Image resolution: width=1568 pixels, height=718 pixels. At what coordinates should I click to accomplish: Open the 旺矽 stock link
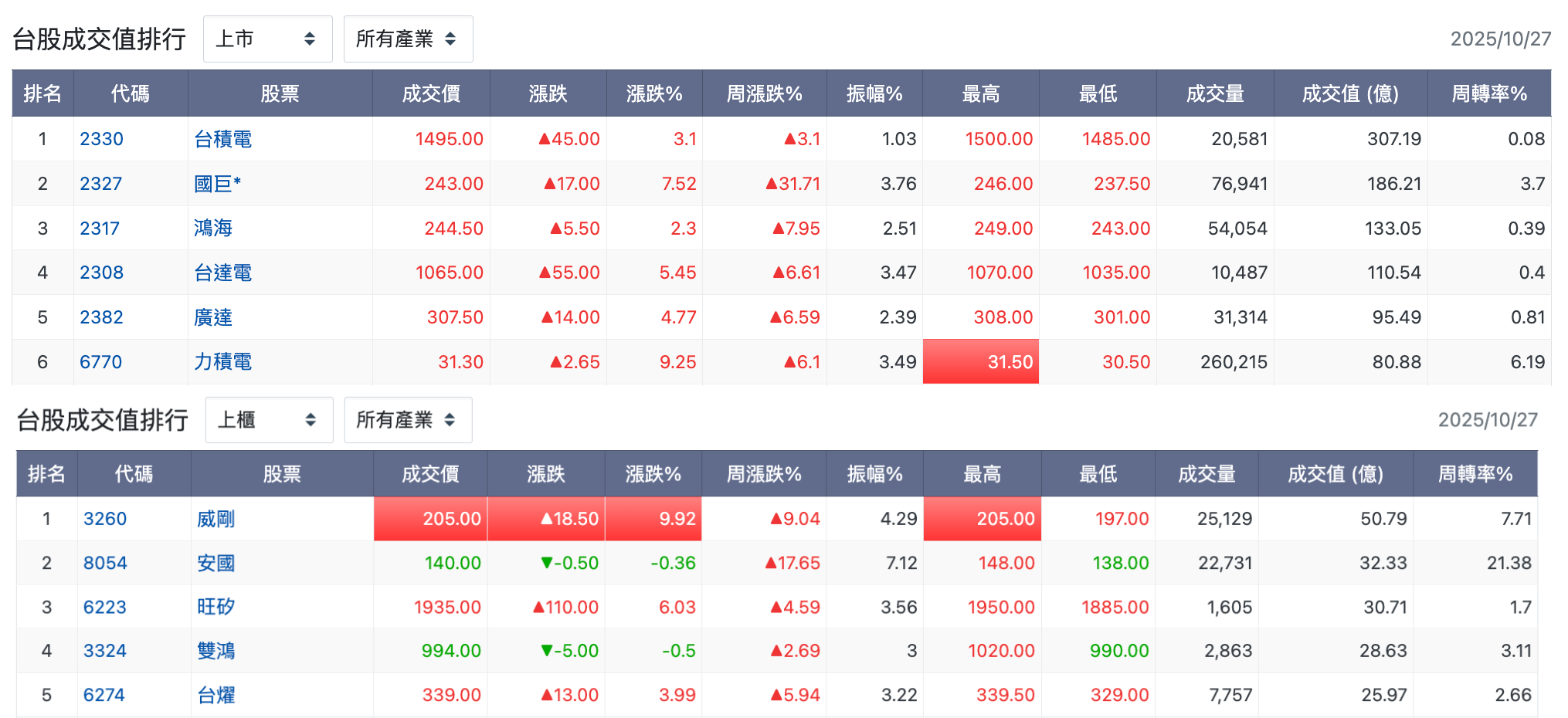216,607
